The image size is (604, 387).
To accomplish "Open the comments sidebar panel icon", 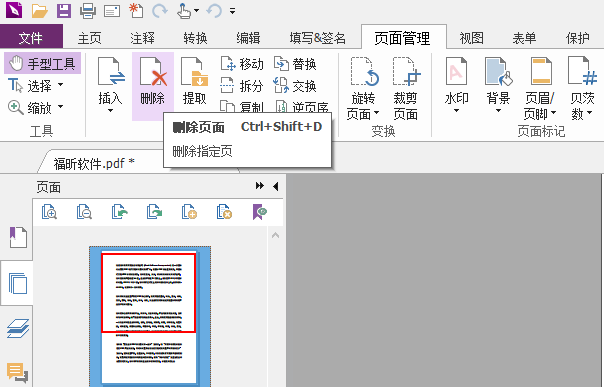I will coord(17,373).
